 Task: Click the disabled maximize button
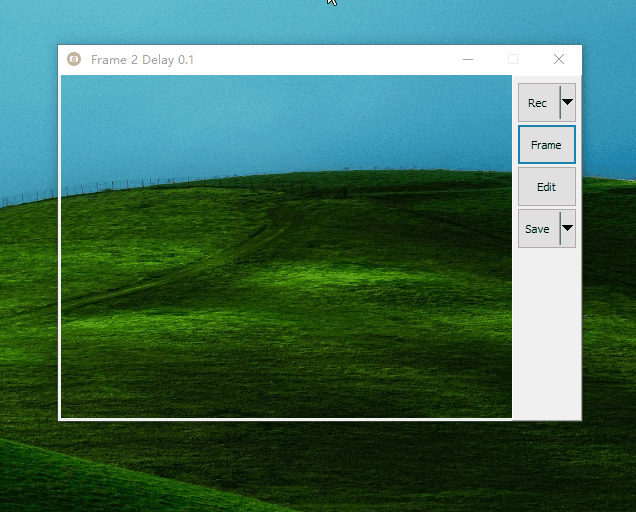tap(513, 59)
